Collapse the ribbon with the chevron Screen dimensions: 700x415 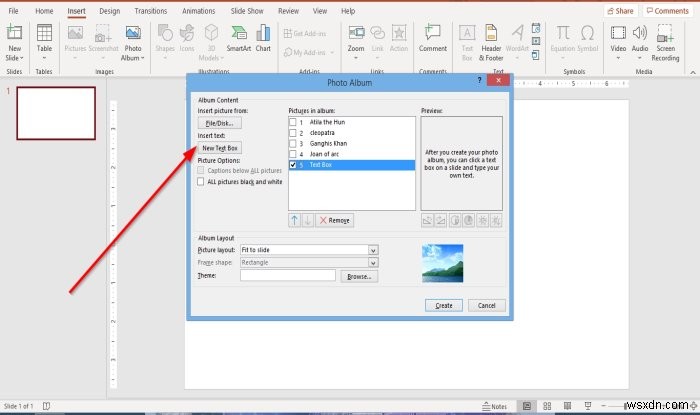coord(692,72)
